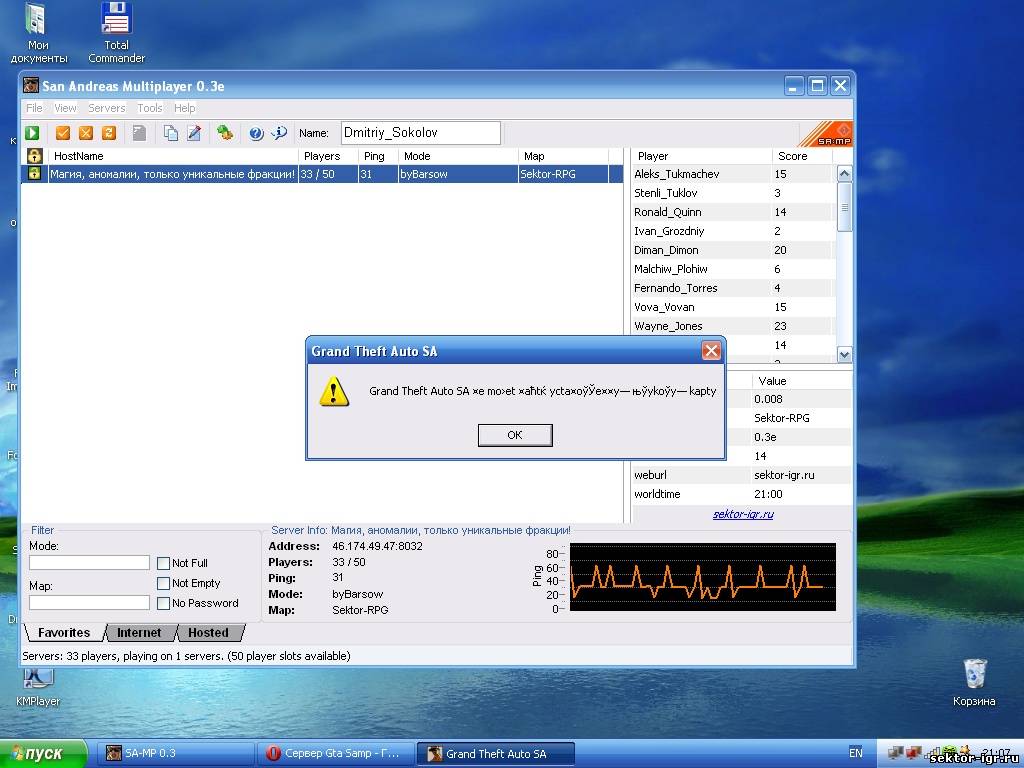Switch to the SA-MP 0.3 taskbar button

click(175, 754)
